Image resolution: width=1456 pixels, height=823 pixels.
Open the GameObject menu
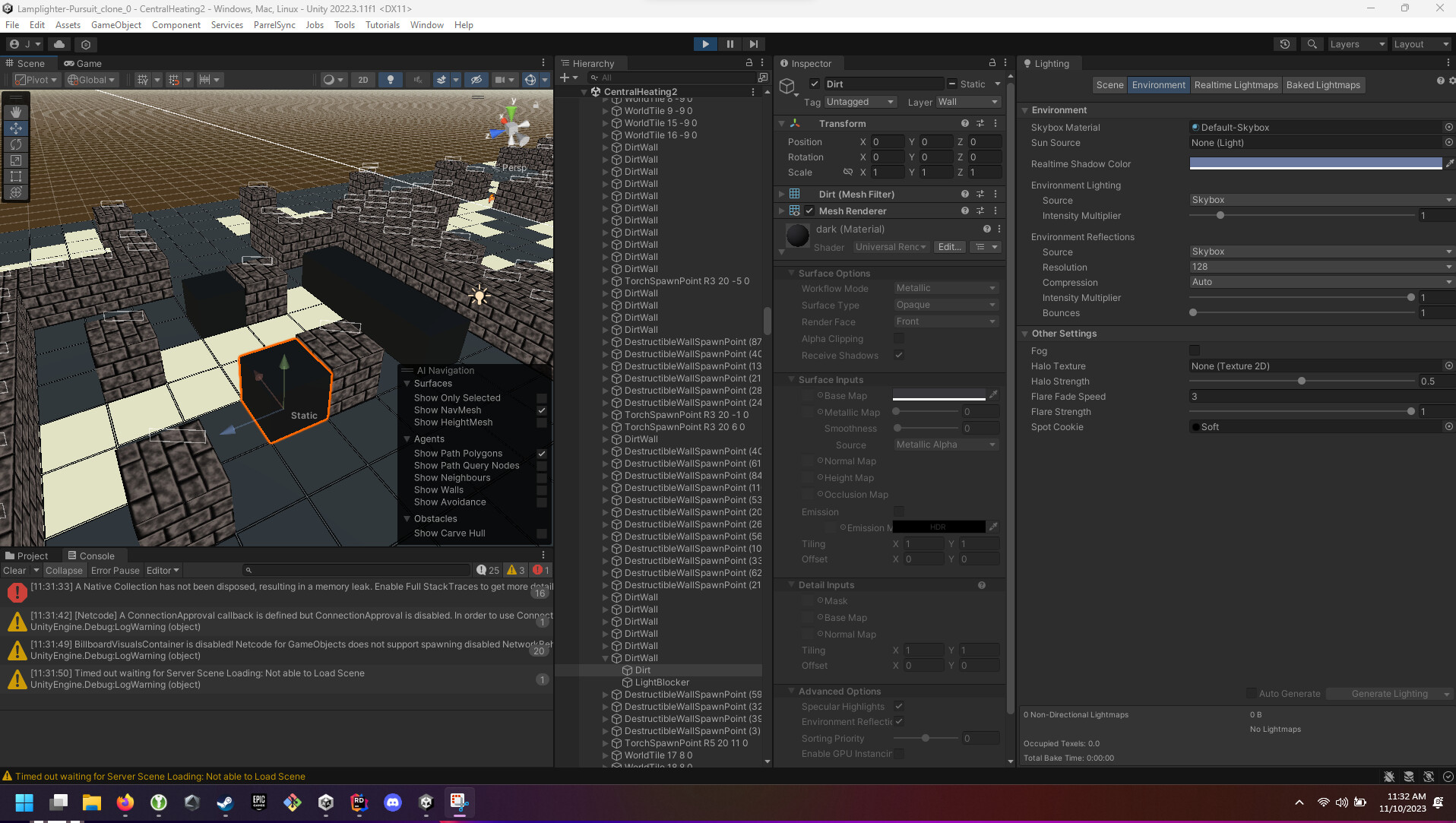coord(116,24)
